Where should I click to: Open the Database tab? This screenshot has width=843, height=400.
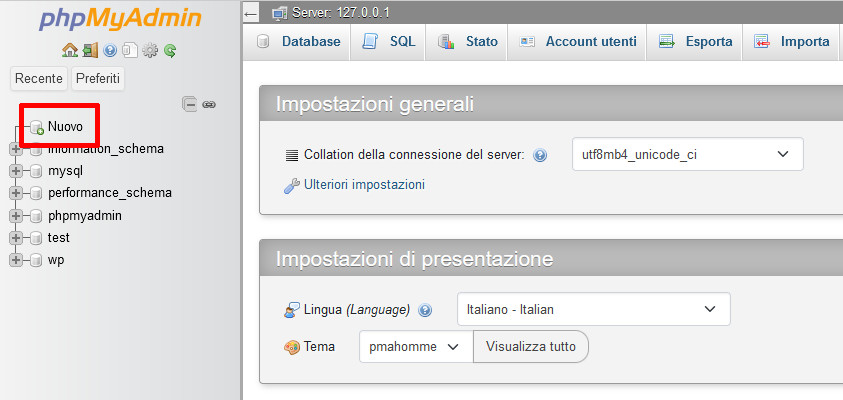point(298,42)
